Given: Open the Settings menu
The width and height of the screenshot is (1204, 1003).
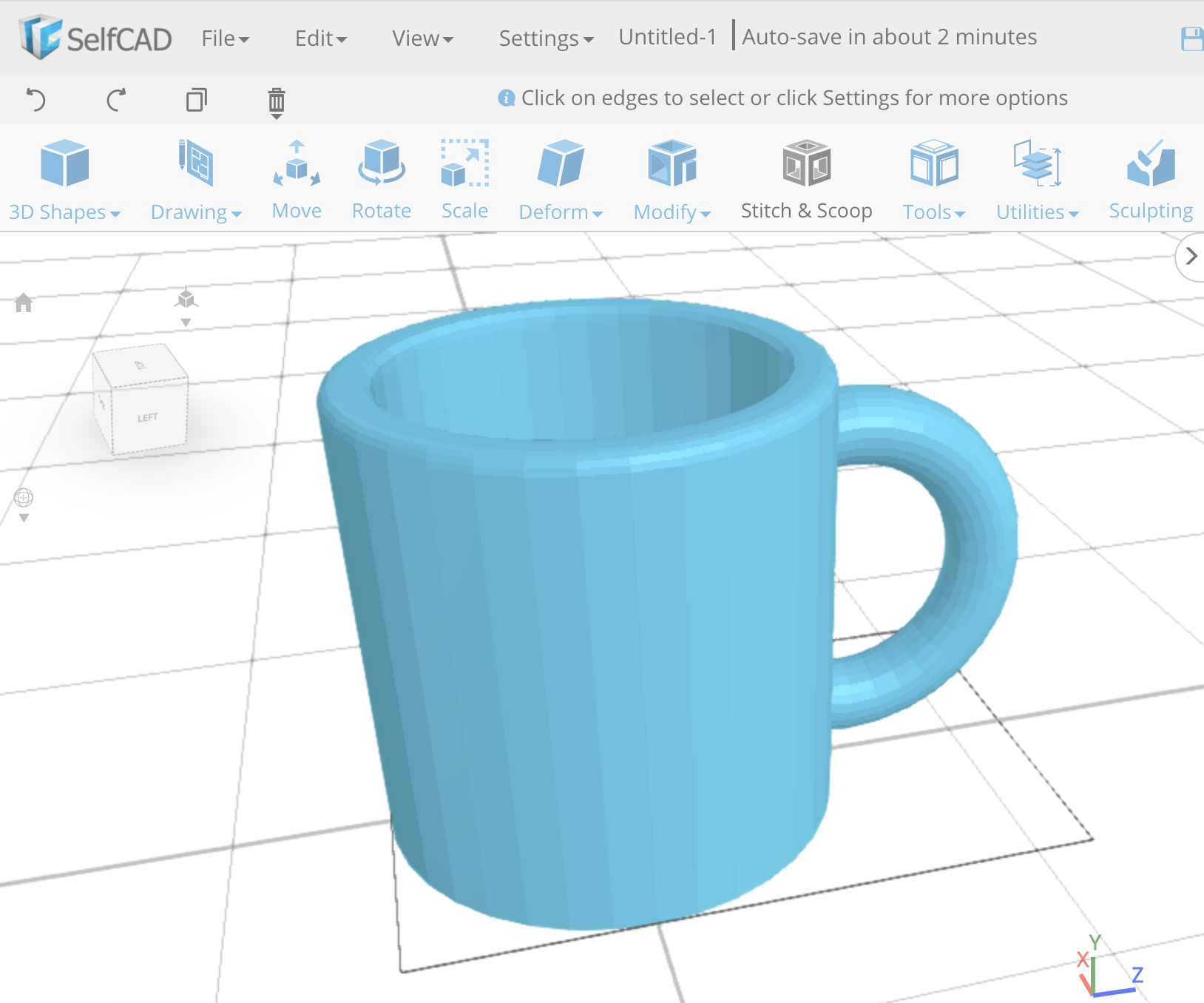Looking at the screenshot, I should [545, 38].
